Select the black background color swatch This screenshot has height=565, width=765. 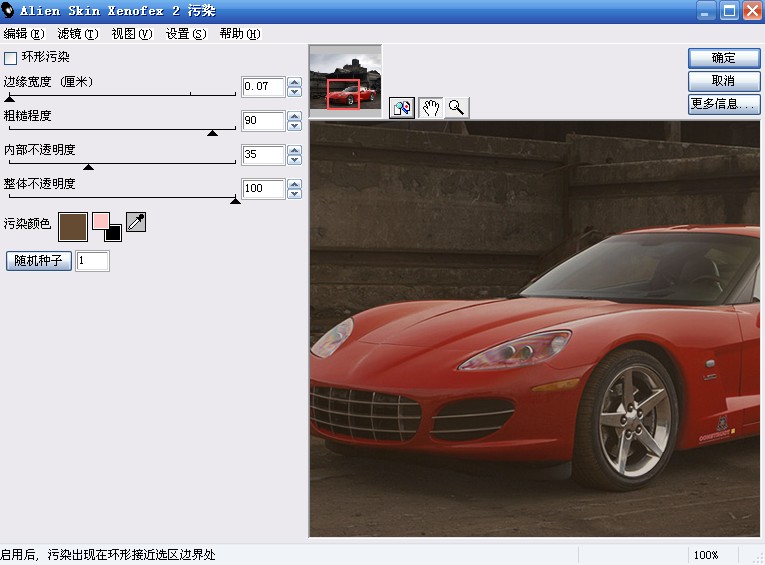click(114, 233)
